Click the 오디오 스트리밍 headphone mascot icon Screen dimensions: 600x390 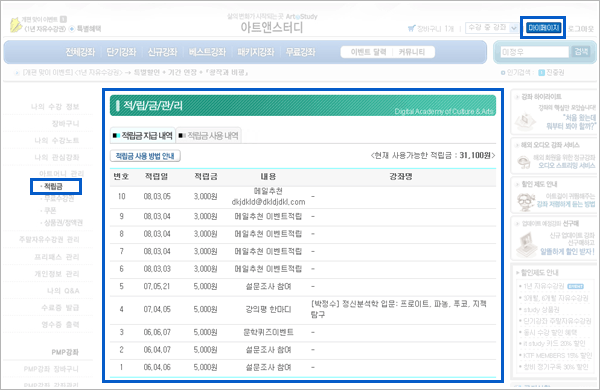point(524,162)
